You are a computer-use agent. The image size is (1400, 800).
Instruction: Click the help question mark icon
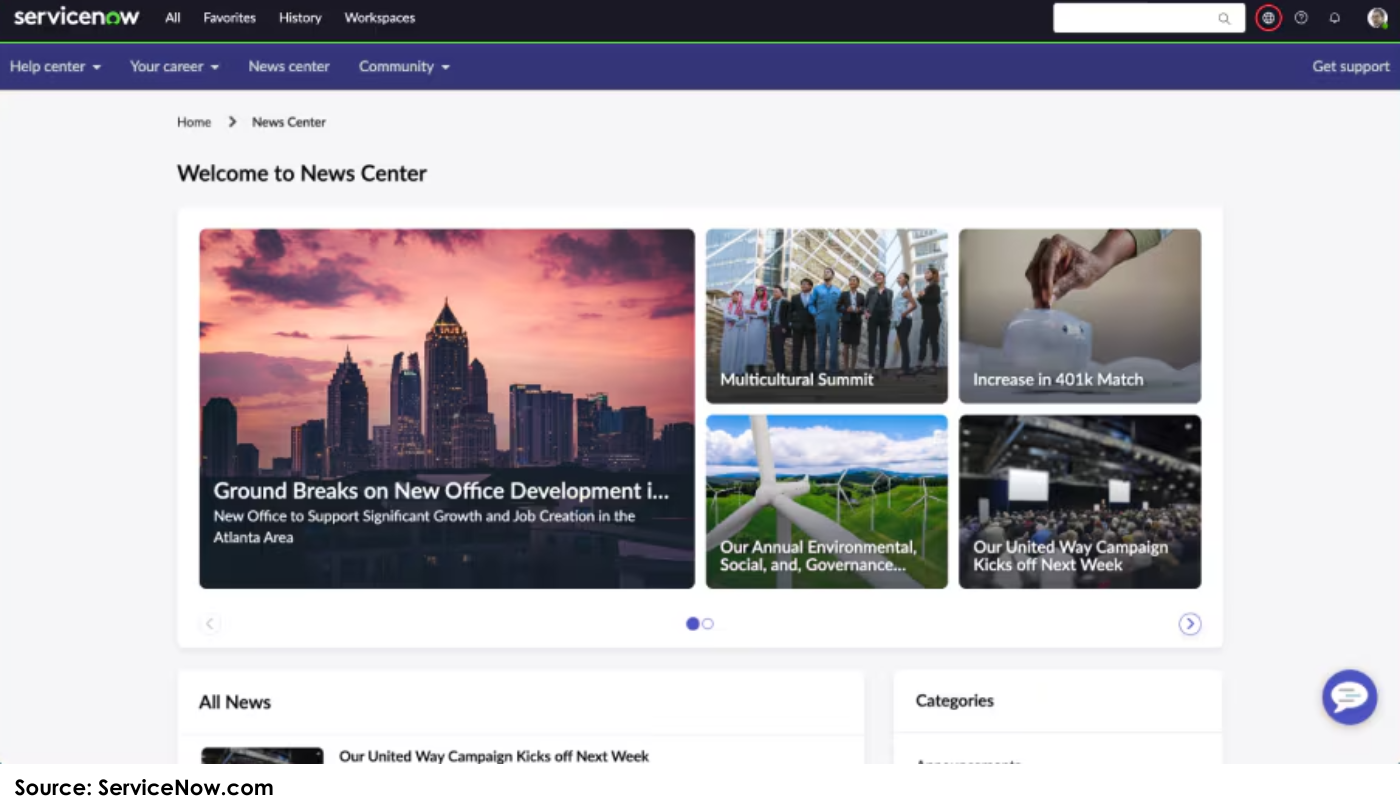(x=1301, y=17)
